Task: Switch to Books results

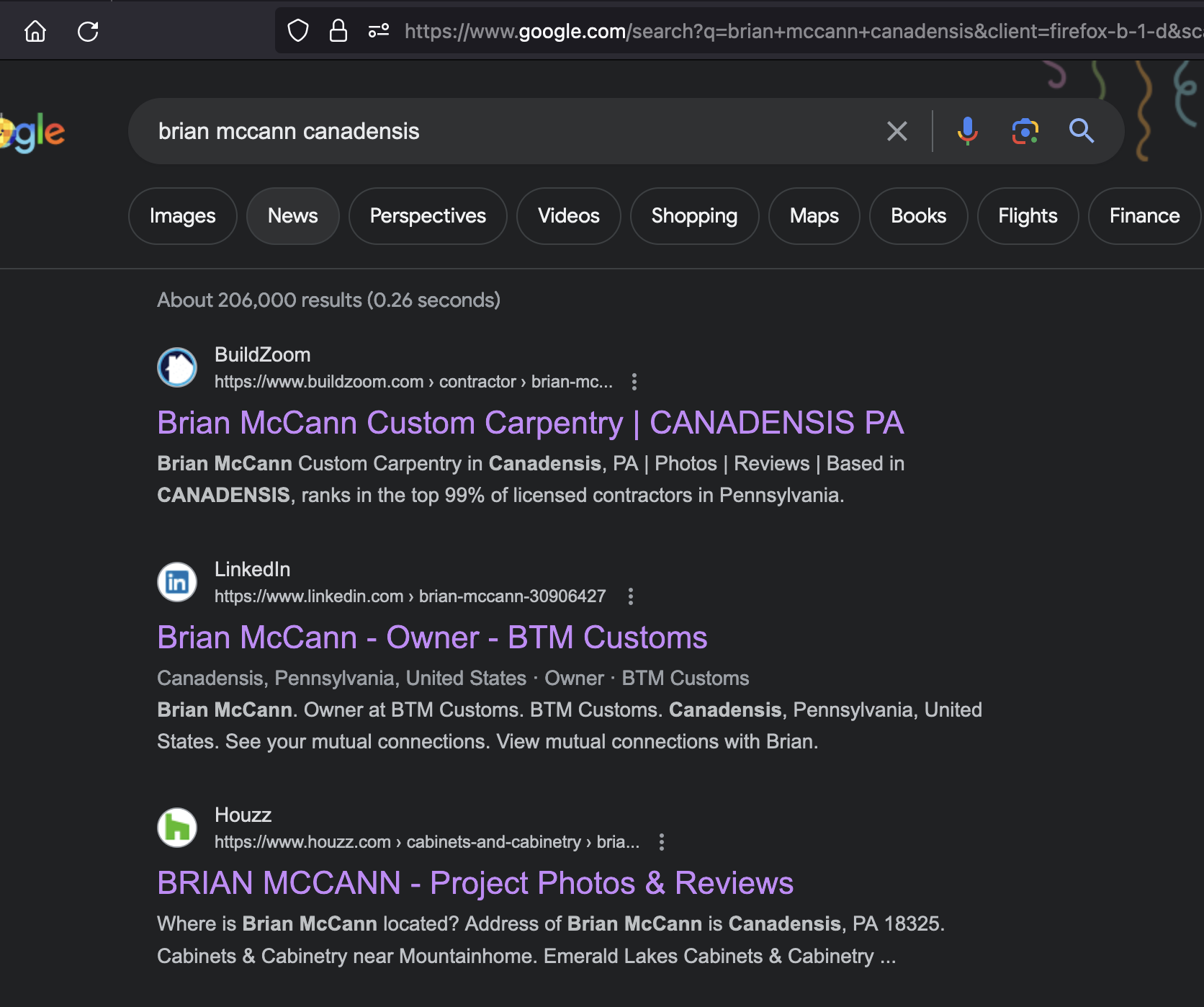Action: point(919,216)
